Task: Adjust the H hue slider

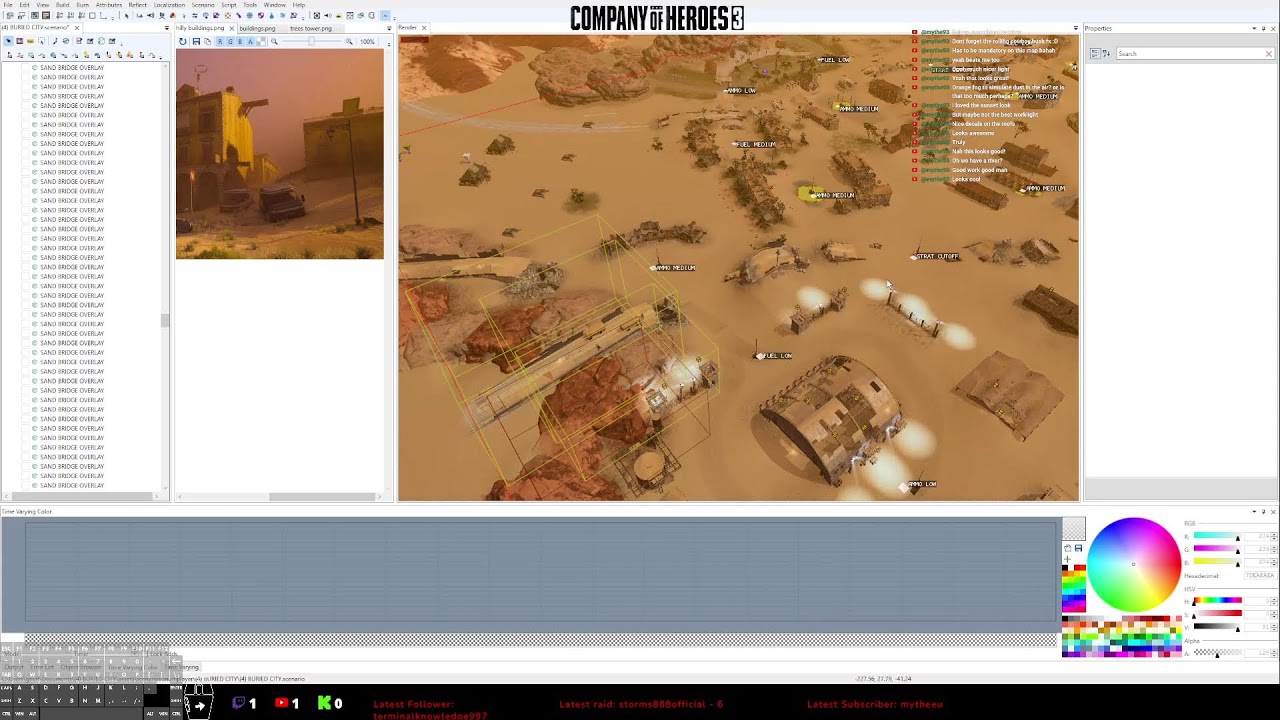Action: [x=1218, y=600]
